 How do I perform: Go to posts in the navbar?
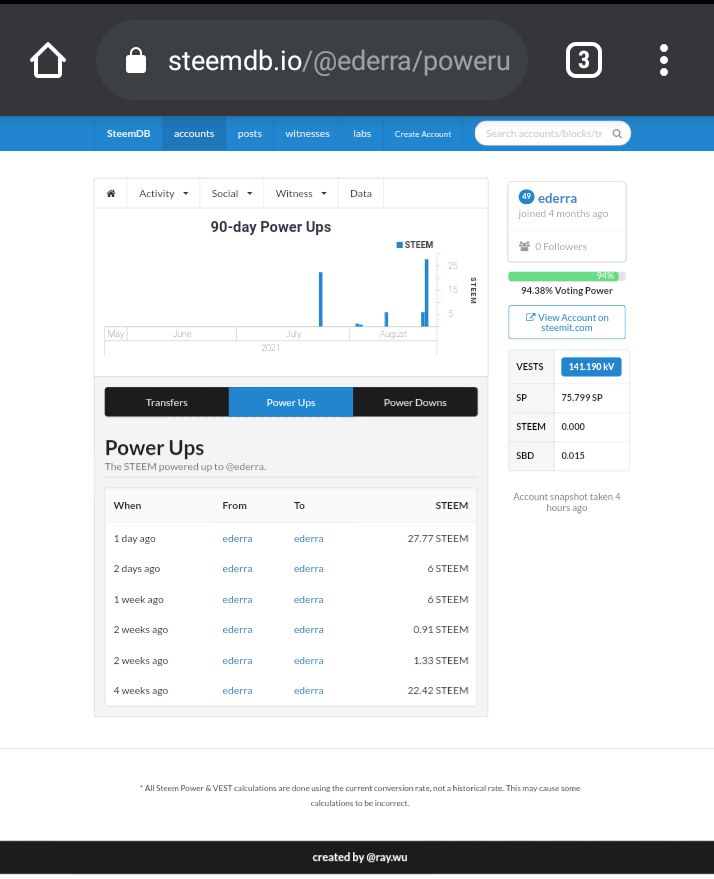coord(249,133)
